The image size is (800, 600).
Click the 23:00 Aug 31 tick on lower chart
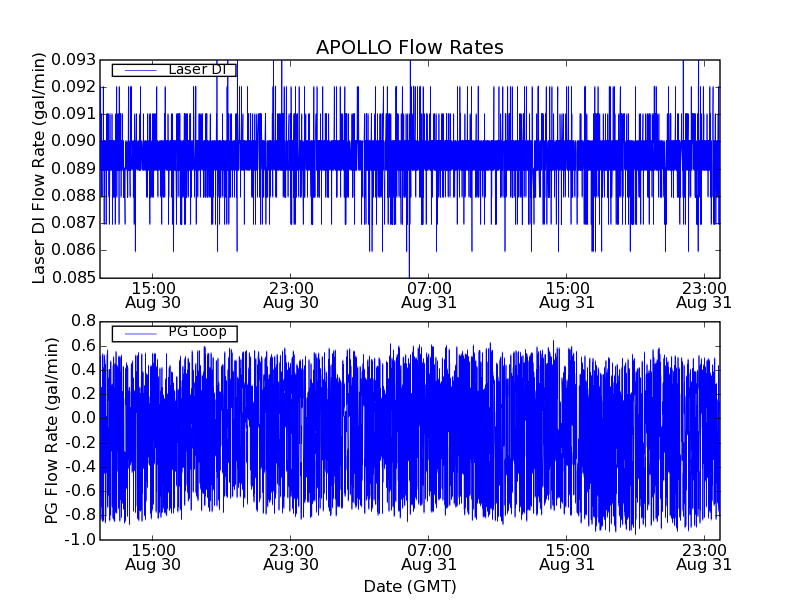pos(704,557)
